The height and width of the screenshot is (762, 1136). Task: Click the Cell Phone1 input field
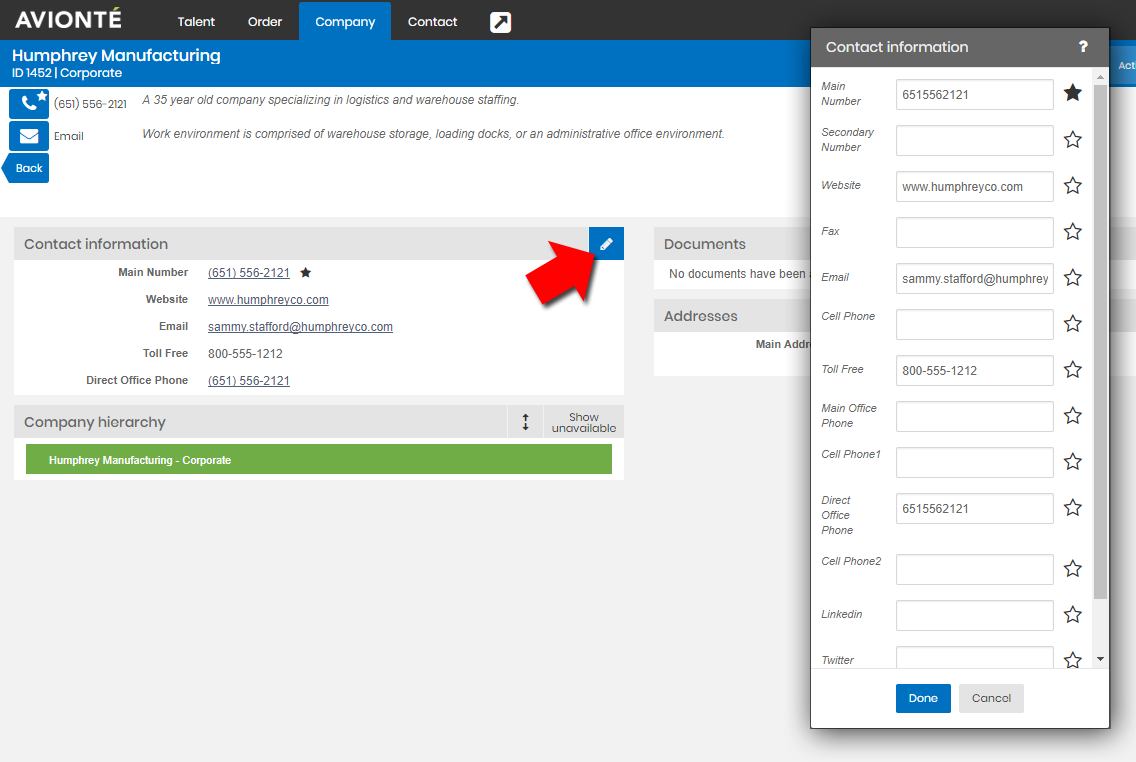[x=974, y=462]
